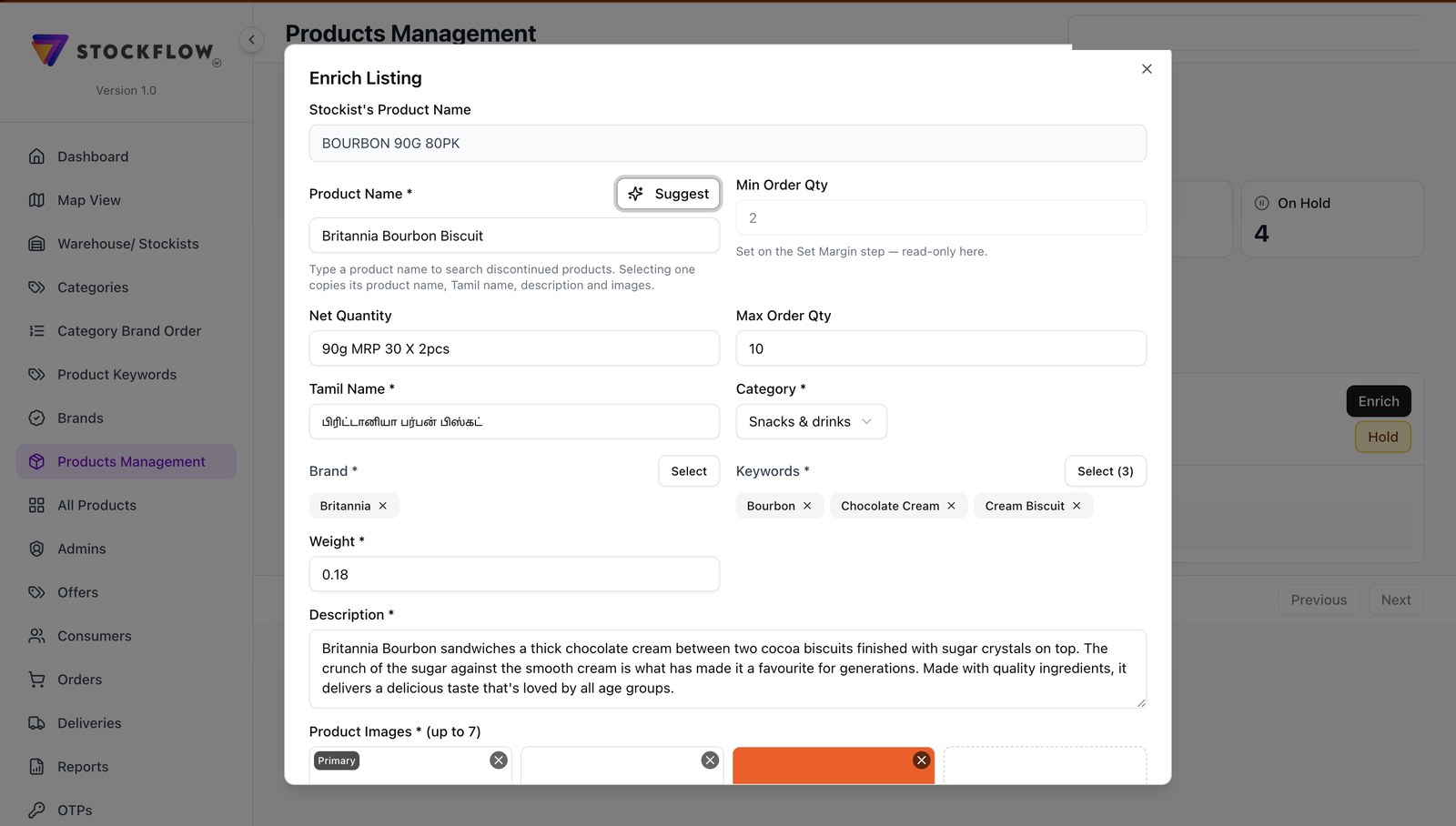The height and width of the screenshot is (826, 1456).
Task: Open Reports section
Action: click(x=126, y=768)
